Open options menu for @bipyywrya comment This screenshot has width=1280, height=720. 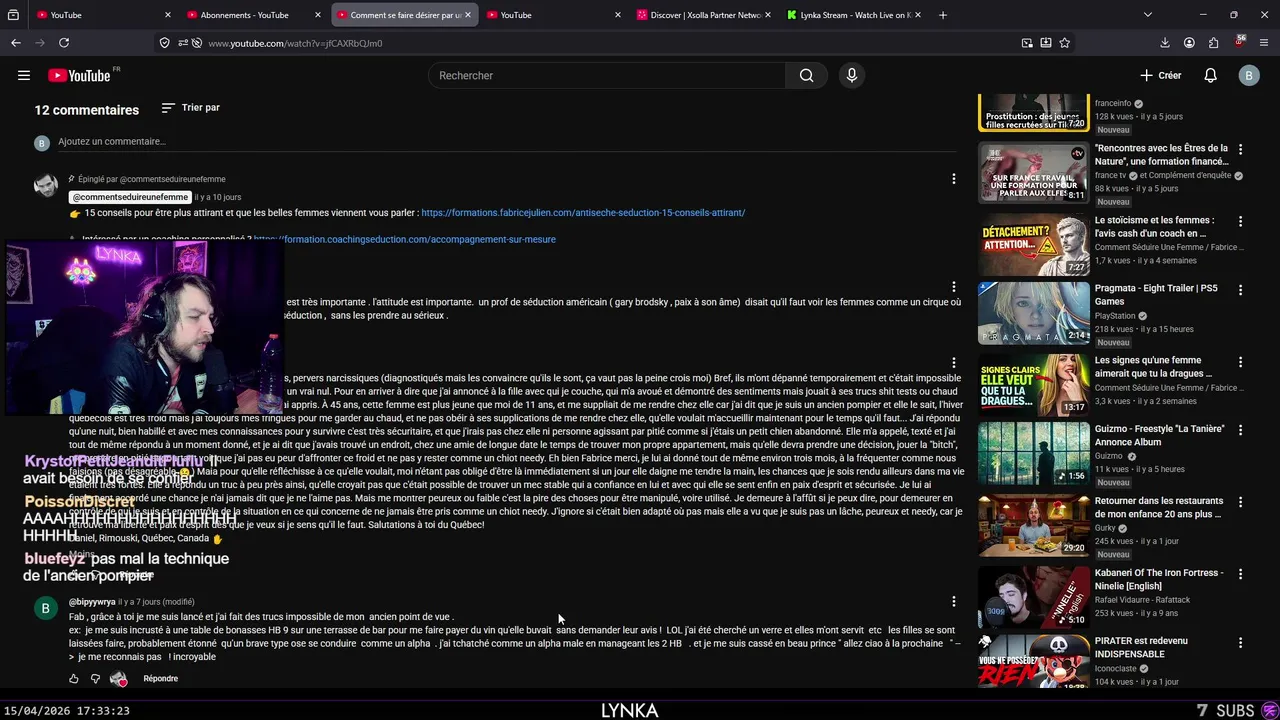[953, 602]
